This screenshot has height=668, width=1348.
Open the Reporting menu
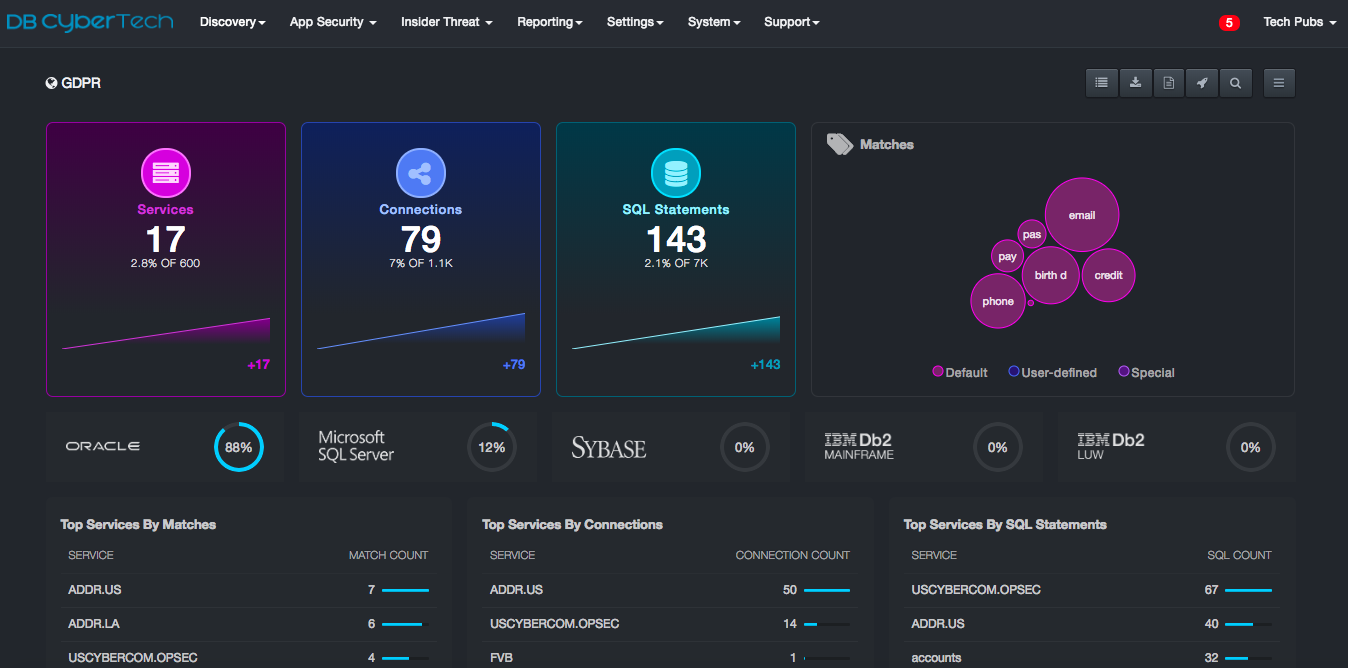(x=549, y=22)
